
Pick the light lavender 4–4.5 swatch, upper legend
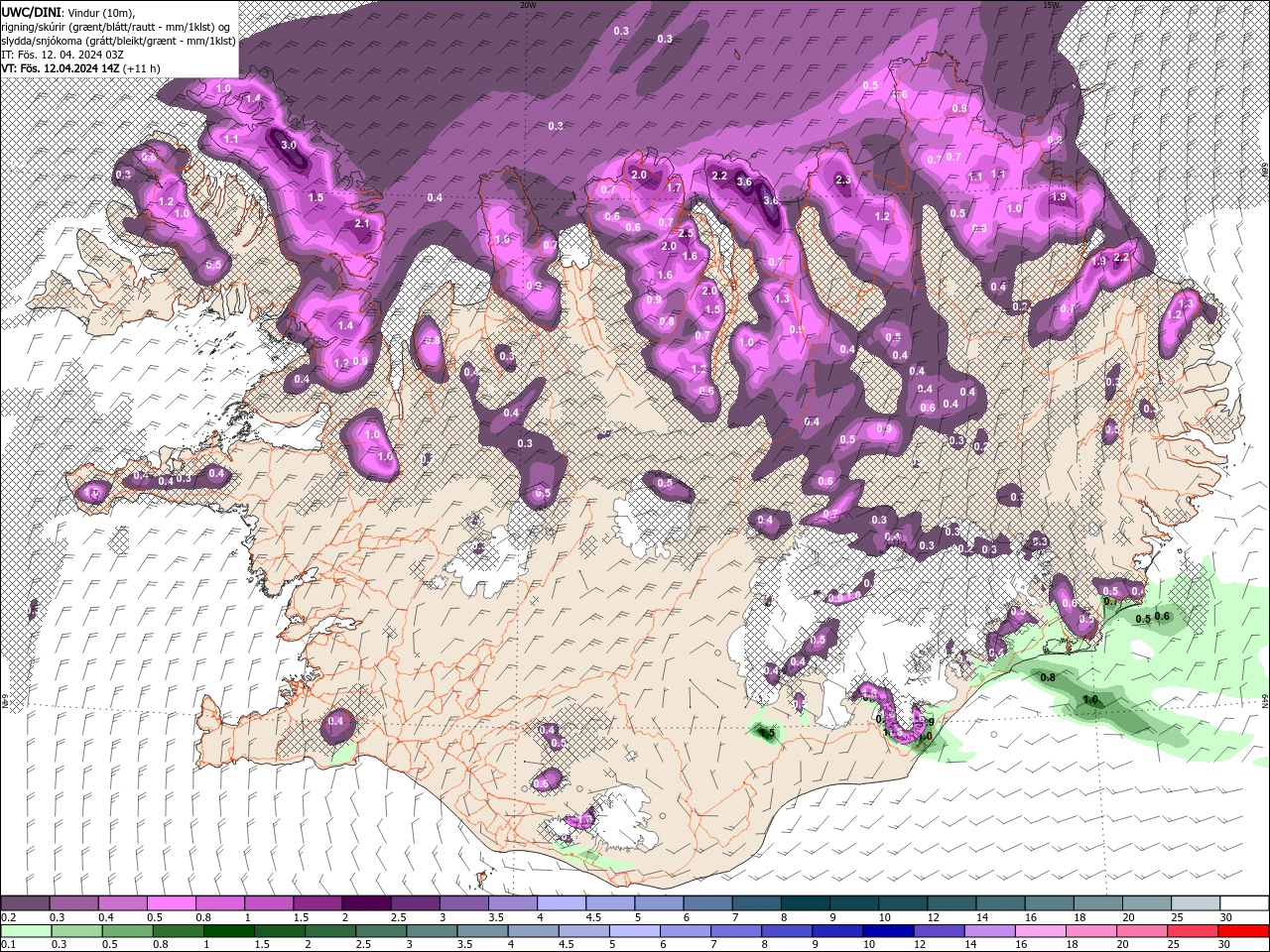(560, 903)
